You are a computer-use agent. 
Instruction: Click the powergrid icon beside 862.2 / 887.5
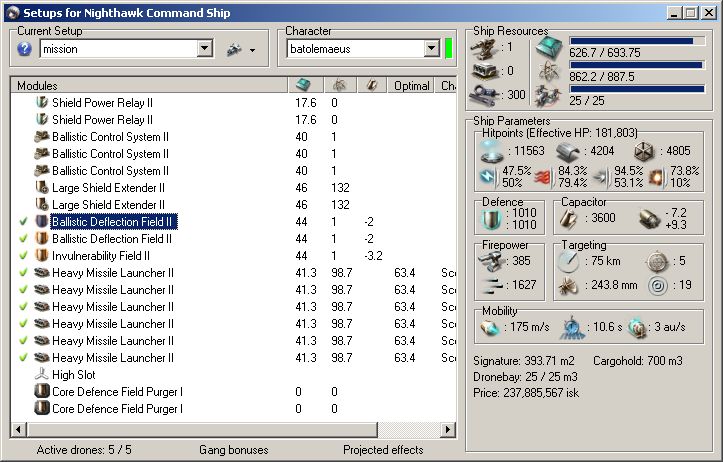[x=549, y=72]
